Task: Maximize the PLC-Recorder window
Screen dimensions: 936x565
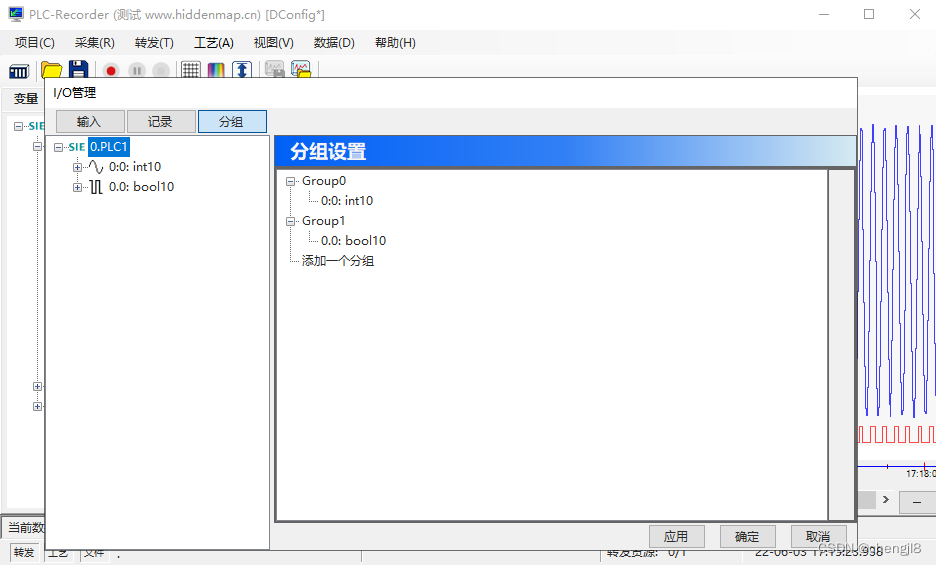Action: [869, 14]
